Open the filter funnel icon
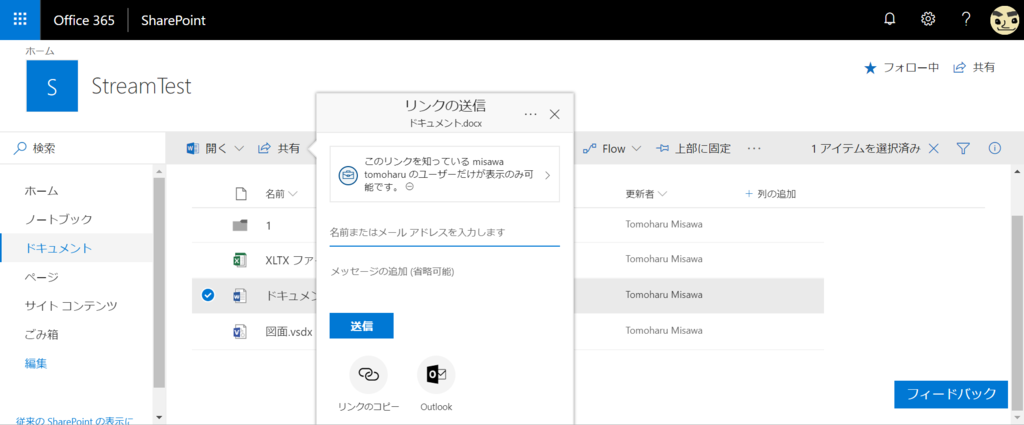The width and height of the screenshot is (1024, 425). pos(963,149)
